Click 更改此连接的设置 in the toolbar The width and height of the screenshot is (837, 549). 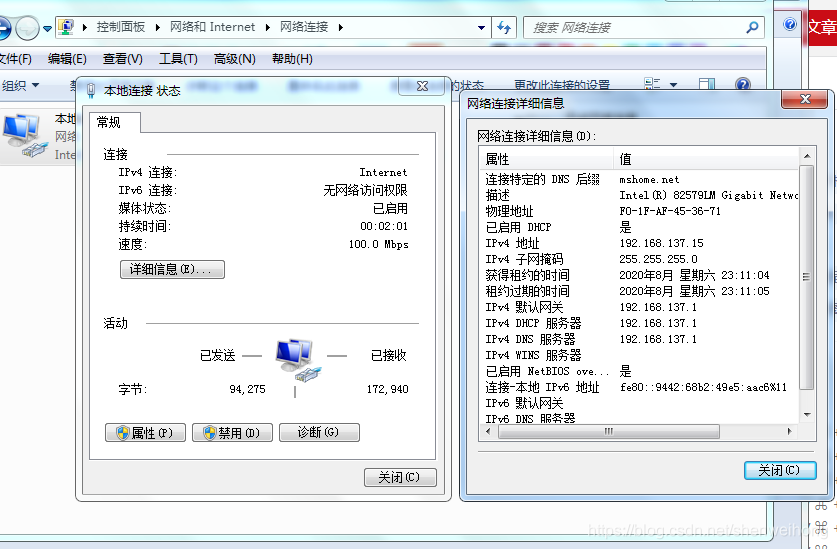pos(562,85)
